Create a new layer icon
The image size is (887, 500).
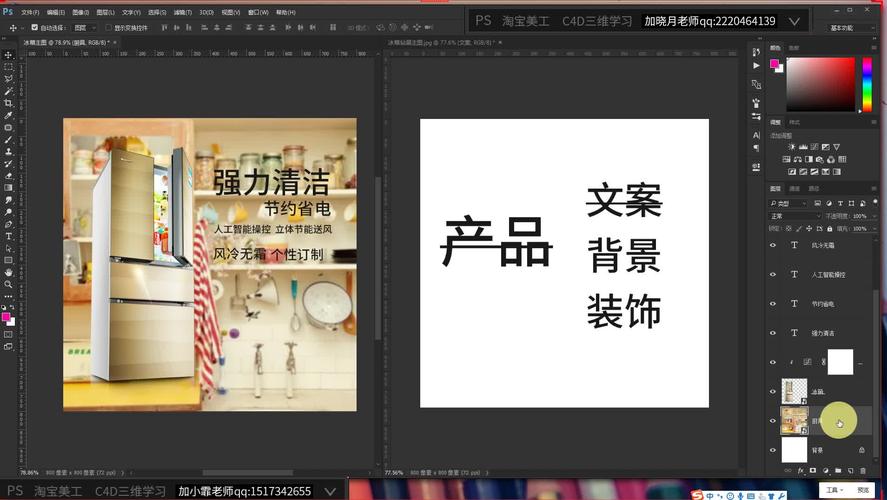850,471
